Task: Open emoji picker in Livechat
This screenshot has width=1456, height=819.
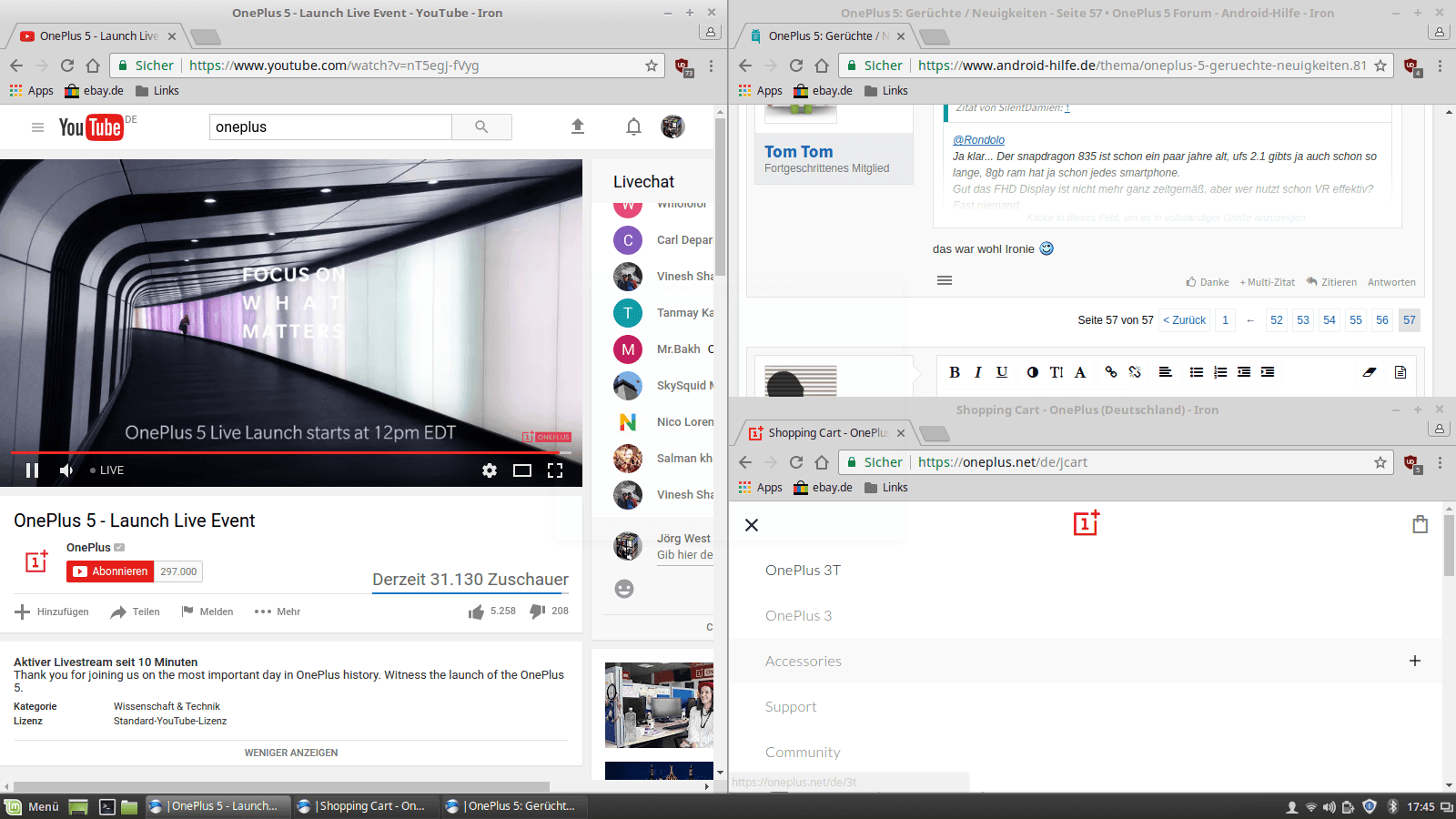Action: click(x=624, y=589)
